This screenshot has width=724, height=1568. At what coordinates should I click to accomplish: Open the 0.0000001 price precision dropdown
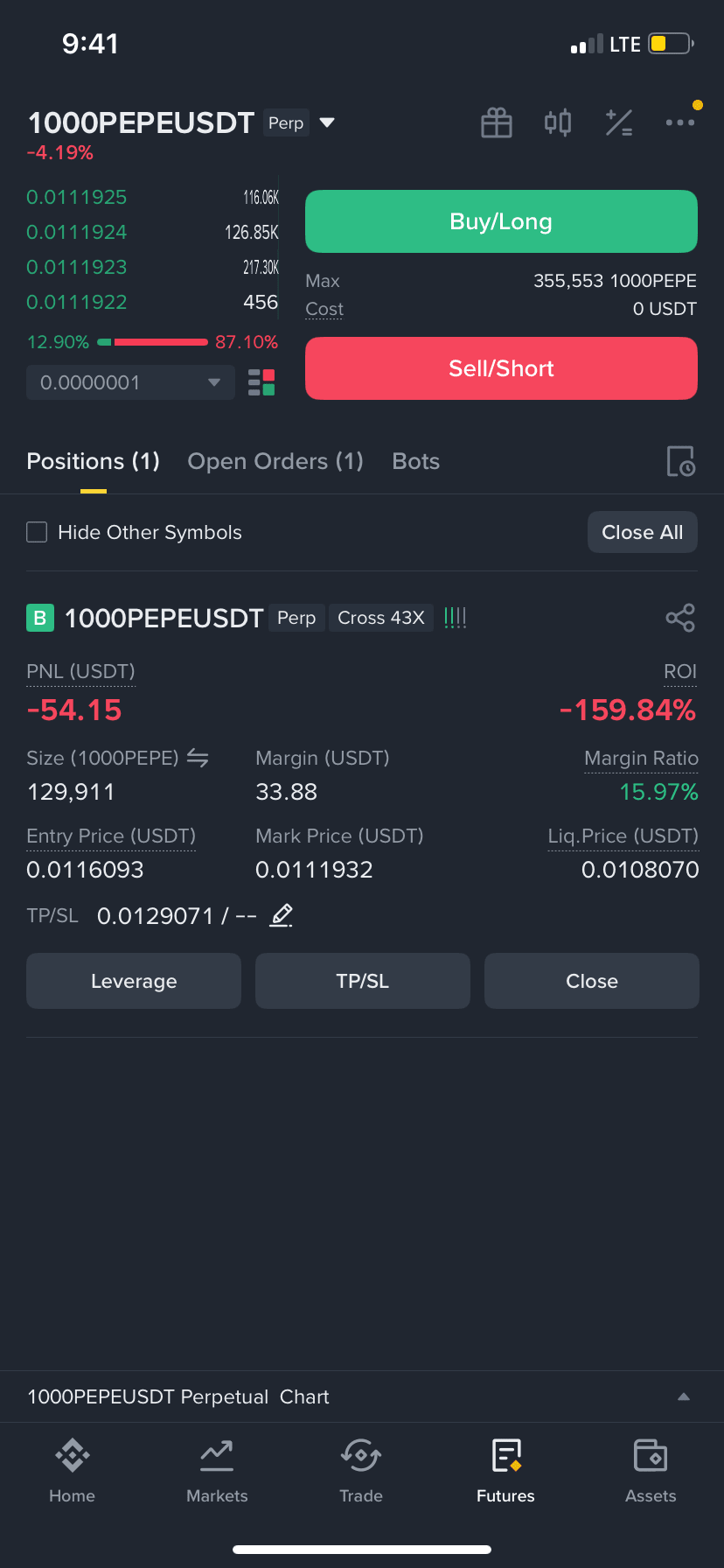131,382
